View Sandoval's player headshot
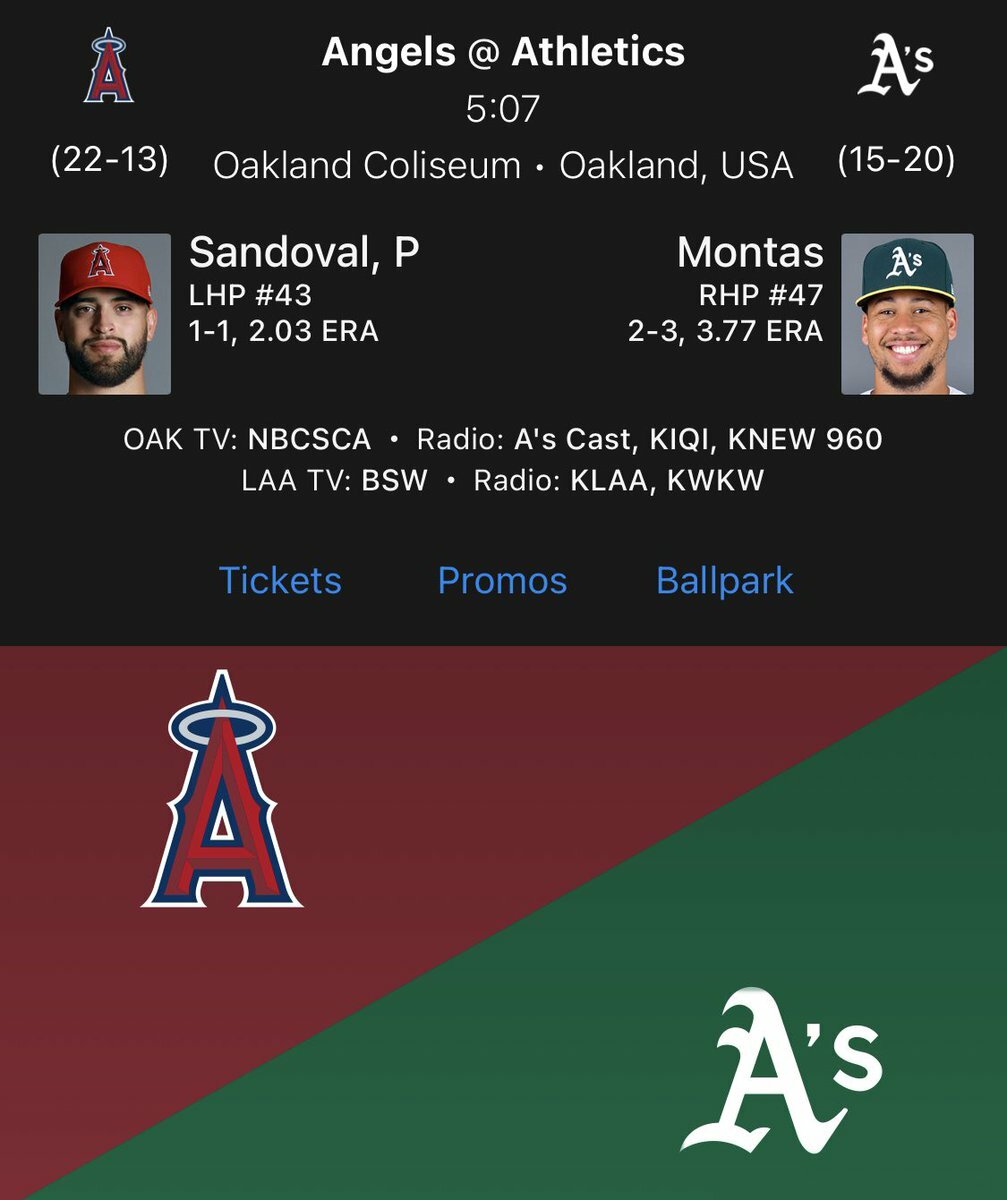The width and height of the screenshot is (1007, 1200). 105,314
